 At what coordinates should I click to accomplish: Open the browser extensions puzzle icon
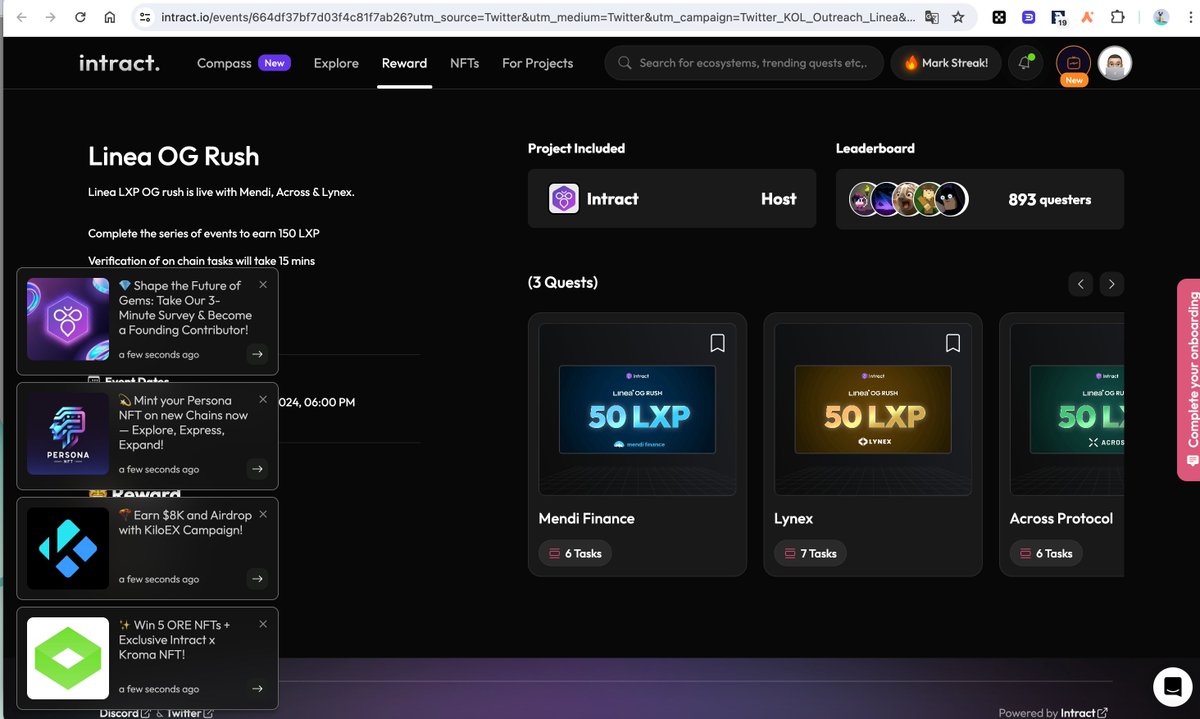pyautogui.click(x=1117, y=17)
